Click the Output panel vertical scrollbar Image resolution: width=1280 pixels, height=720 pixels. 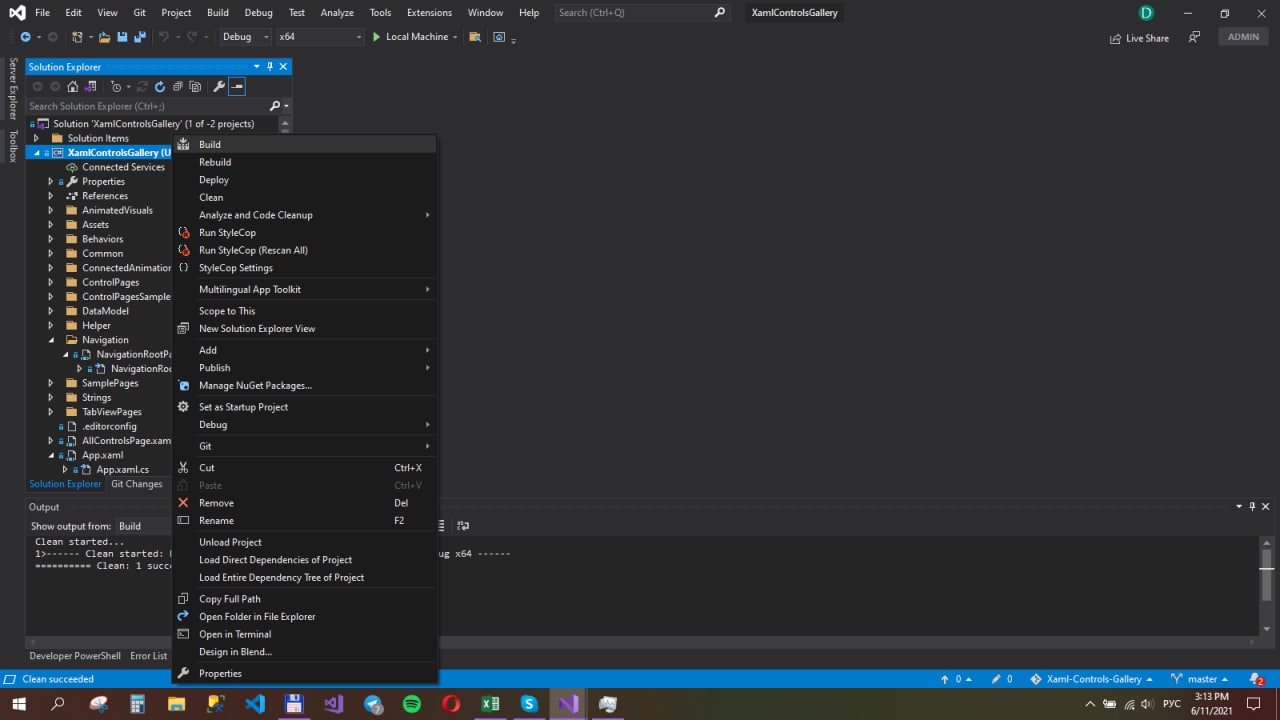click(x=1266, y=586)
